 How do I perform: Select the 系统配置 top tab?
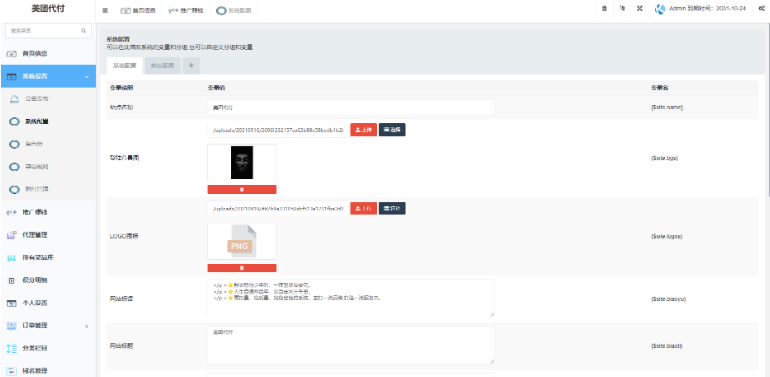[x=234, y=10]
